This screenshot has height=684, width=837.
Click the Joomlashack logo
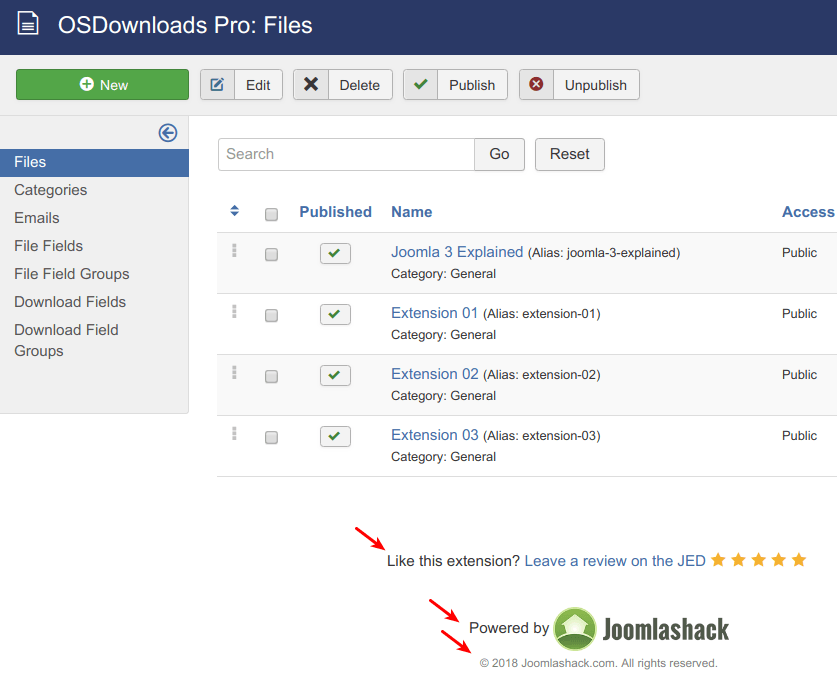pos(641,628)
